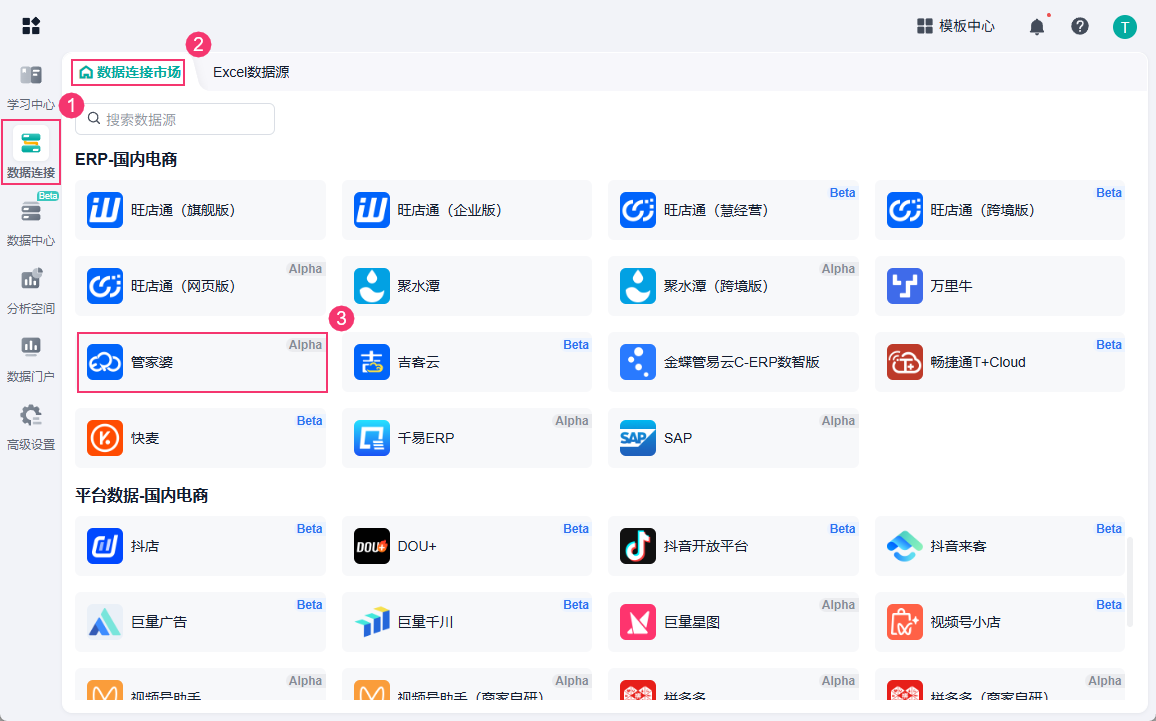1156x721 pixels.
Task: Select the 旺店通（企业版）data source
Action: 467,210
